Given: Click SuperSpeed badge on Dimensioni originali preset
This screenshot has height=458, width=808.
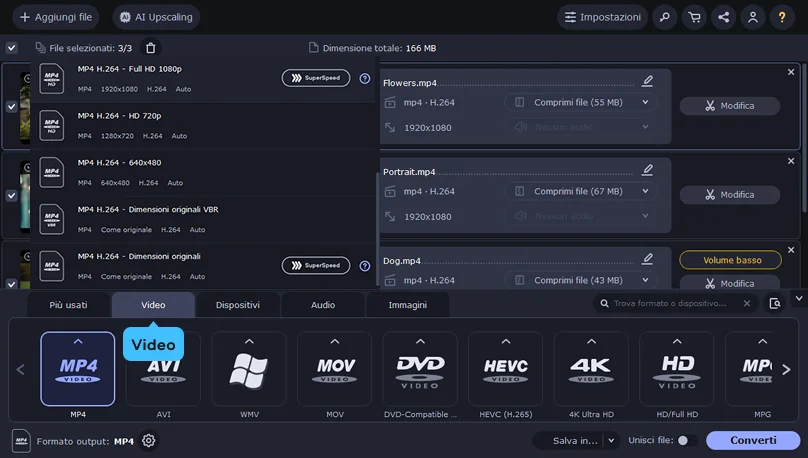Looking at the screenshot, I should click(x=316, y=266).
